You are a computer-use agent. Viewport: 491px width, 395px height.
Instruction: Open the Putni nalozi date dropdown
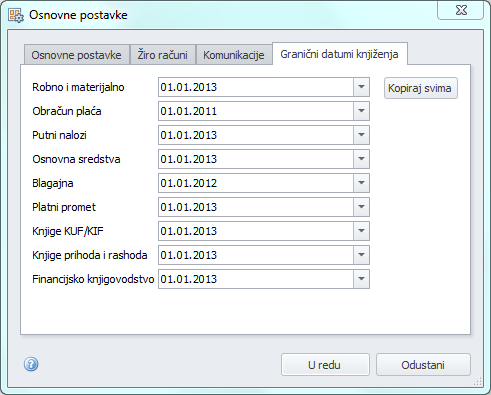361,135
